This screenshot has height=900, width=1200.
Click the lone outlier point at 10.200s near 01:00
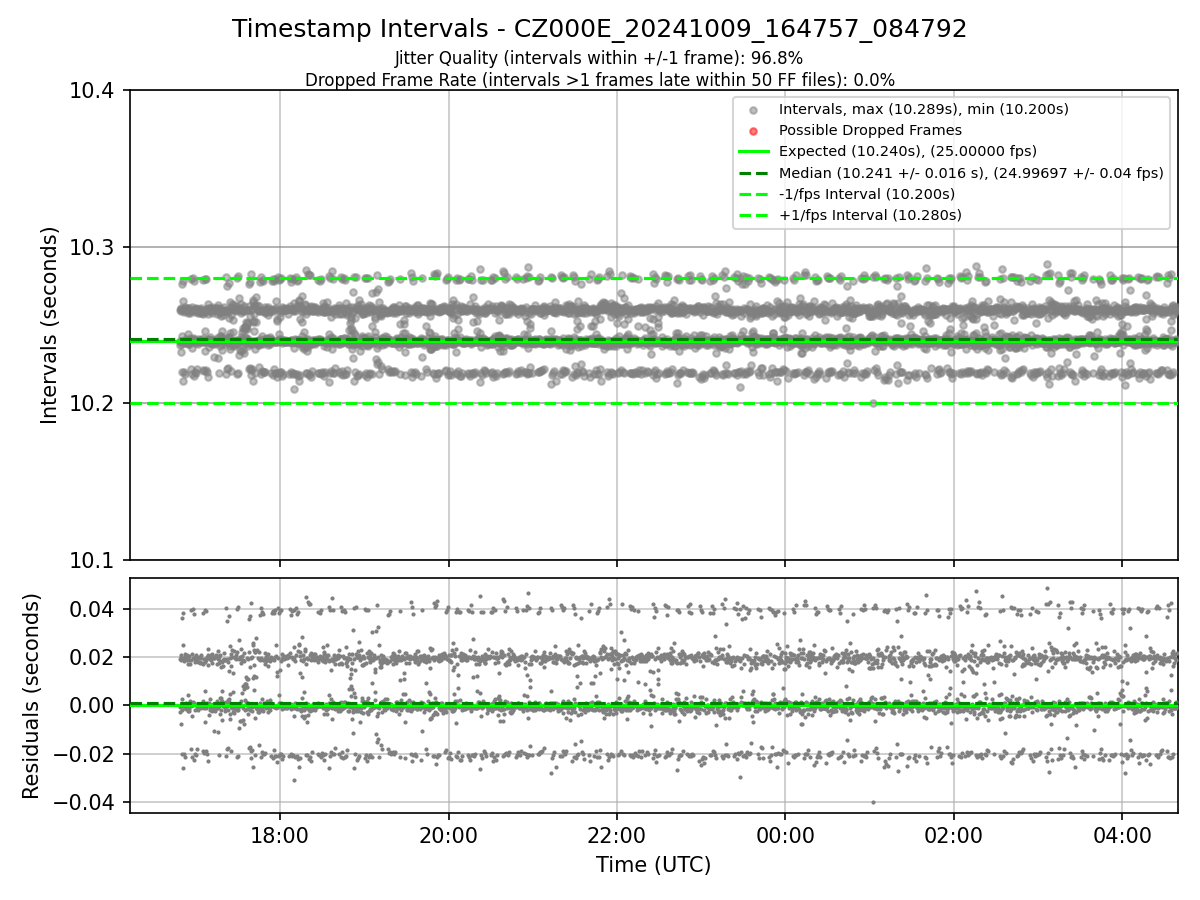[873, 403]
